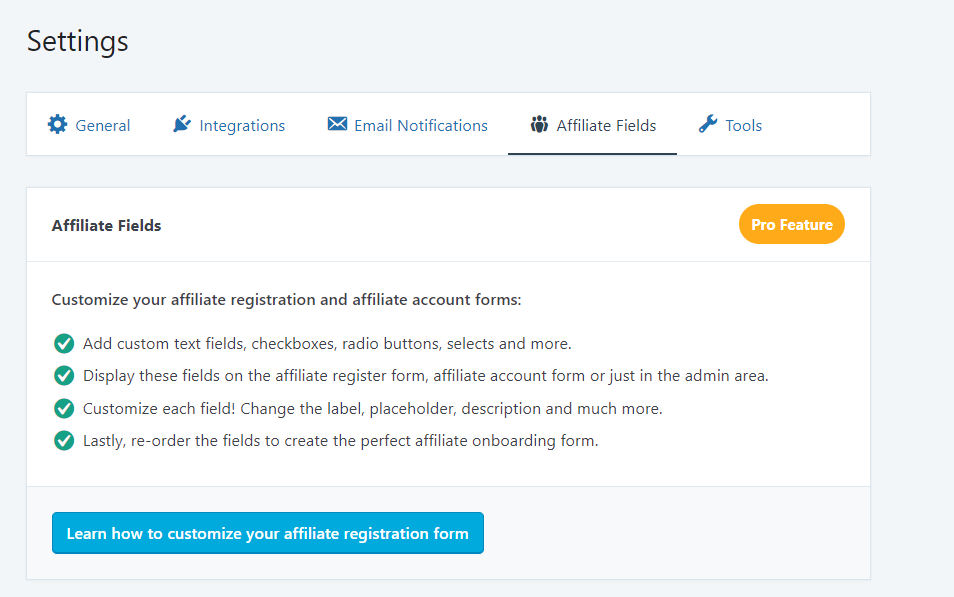Viewport: 954px width, 597px height.
Task: Click the orange Pro Feature badge
Action: tap(792, 225)
